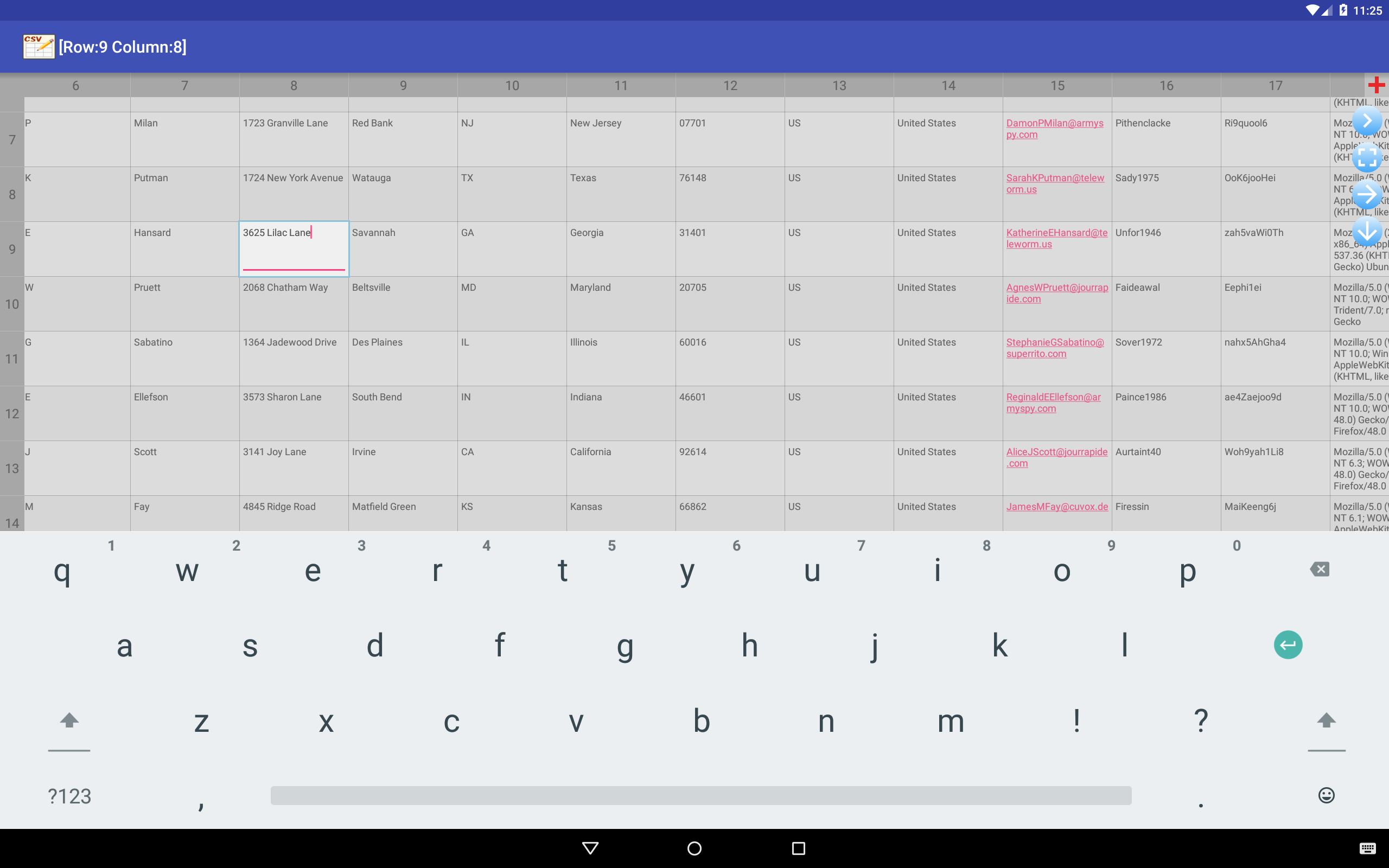Open email link StephanieGSabatino@superrito.com
The height and width of the screenshot is (868, 1389).
pos(1055,348)
